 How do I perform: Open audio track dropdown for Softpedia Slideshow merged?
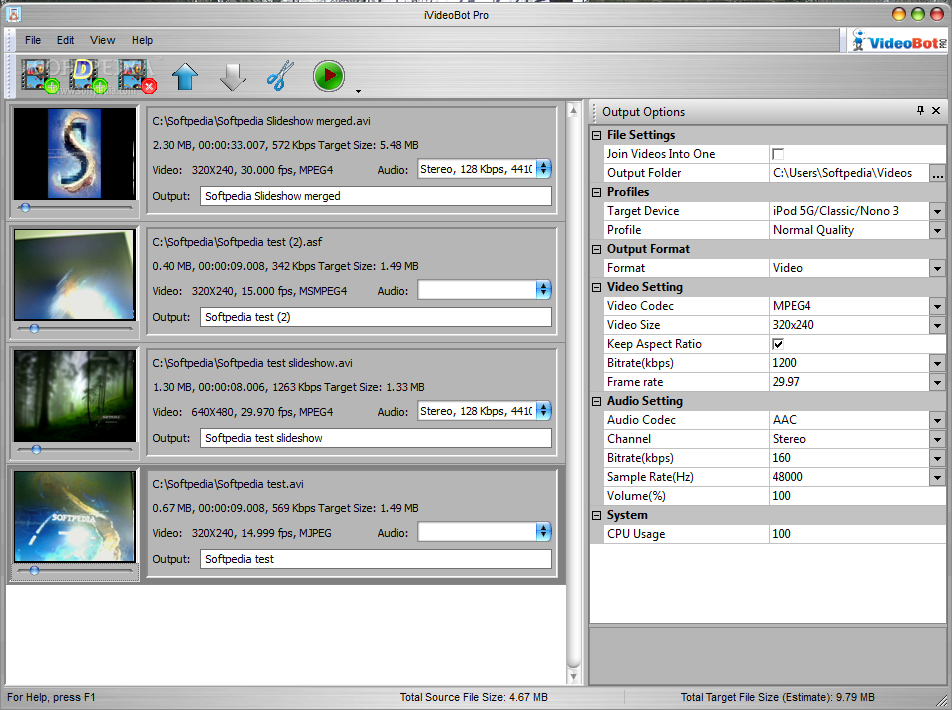(543, 169)
